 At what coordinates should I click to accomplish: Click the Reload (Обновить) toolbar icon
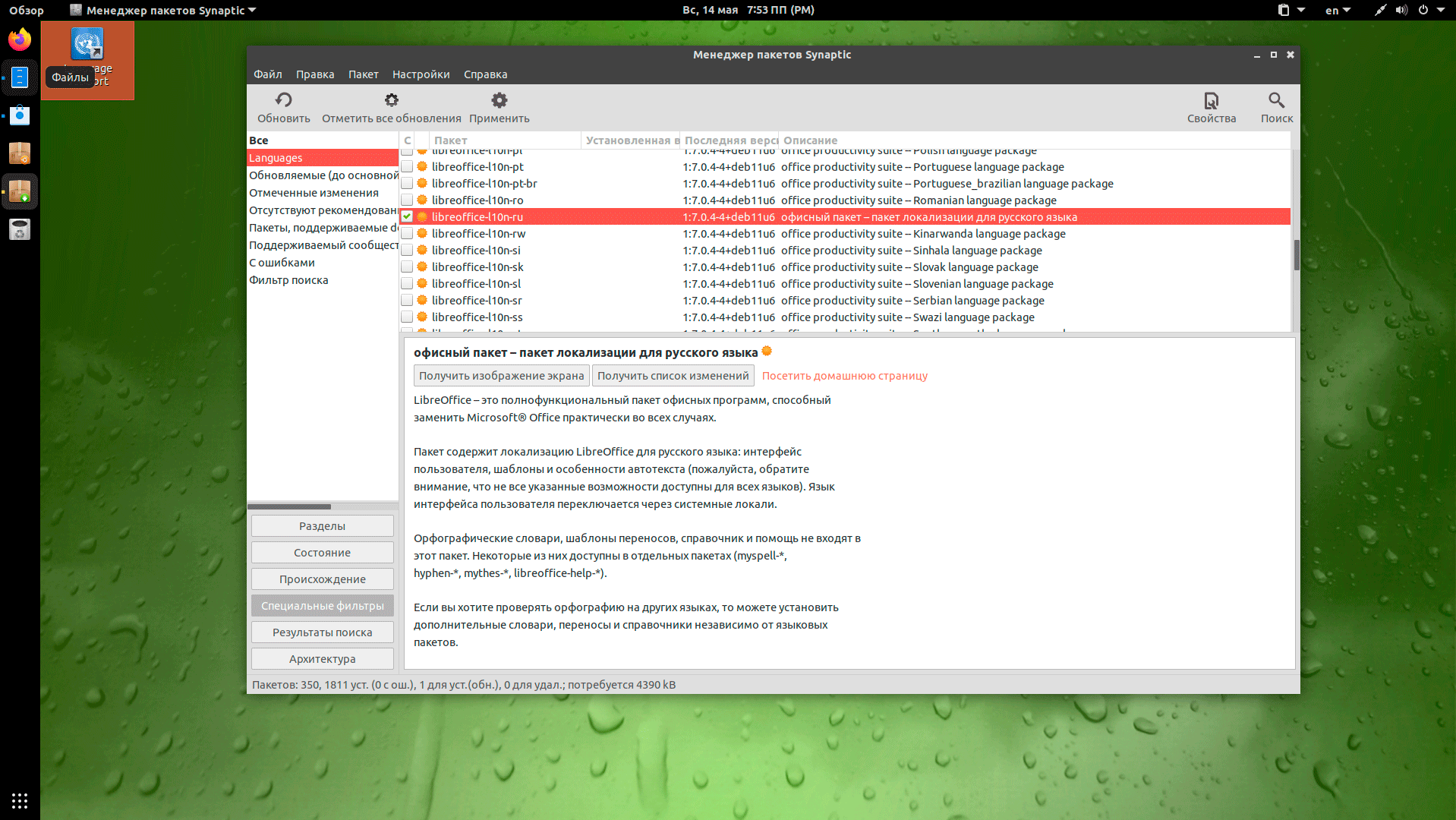[283, 100]
